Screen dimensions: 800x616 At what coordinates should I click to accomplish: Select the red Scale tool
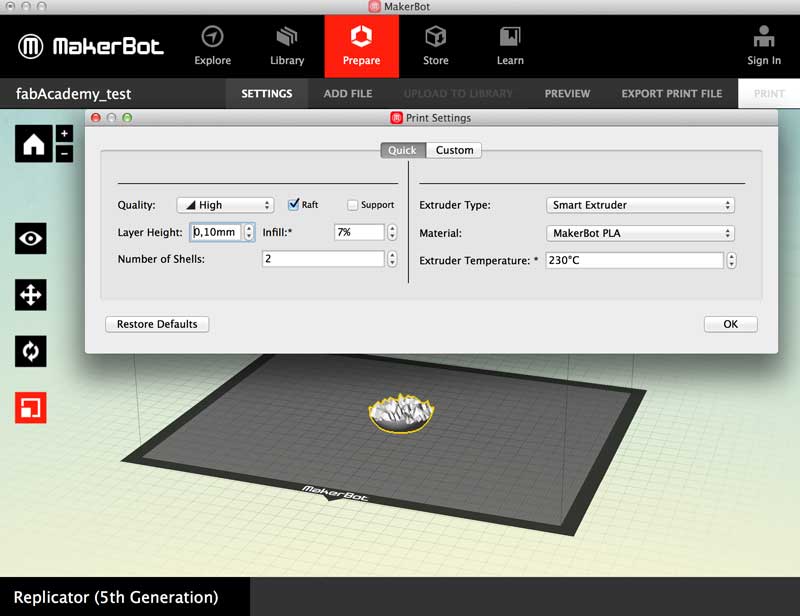tap(31, 408)
